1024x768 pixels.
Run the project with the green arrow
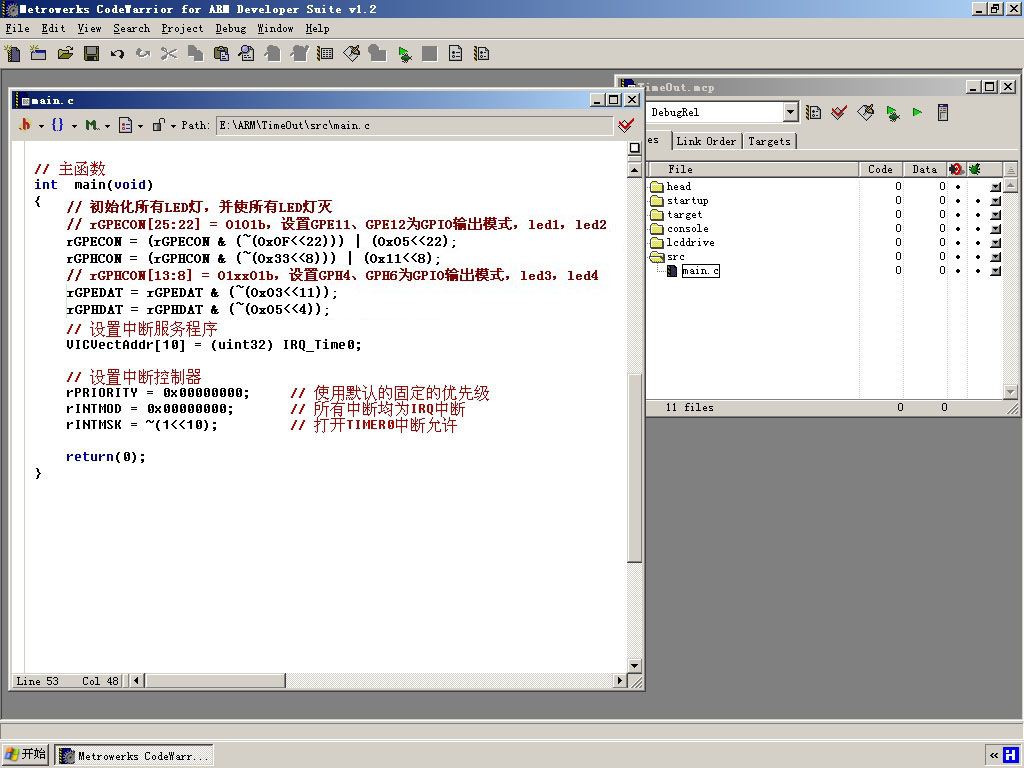coord(918,112)
